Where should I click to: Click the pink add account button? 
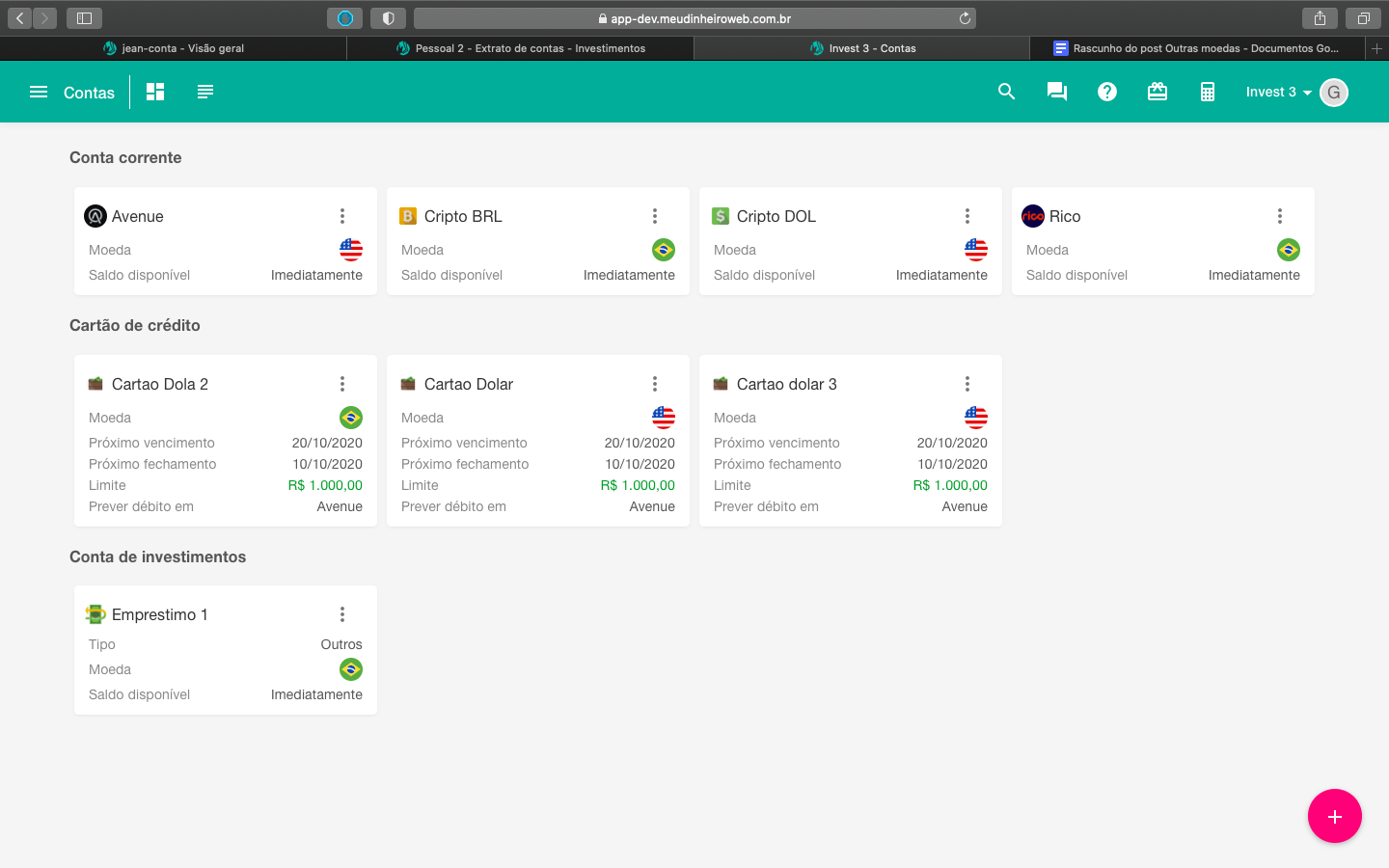click(x=1334, y=816)
